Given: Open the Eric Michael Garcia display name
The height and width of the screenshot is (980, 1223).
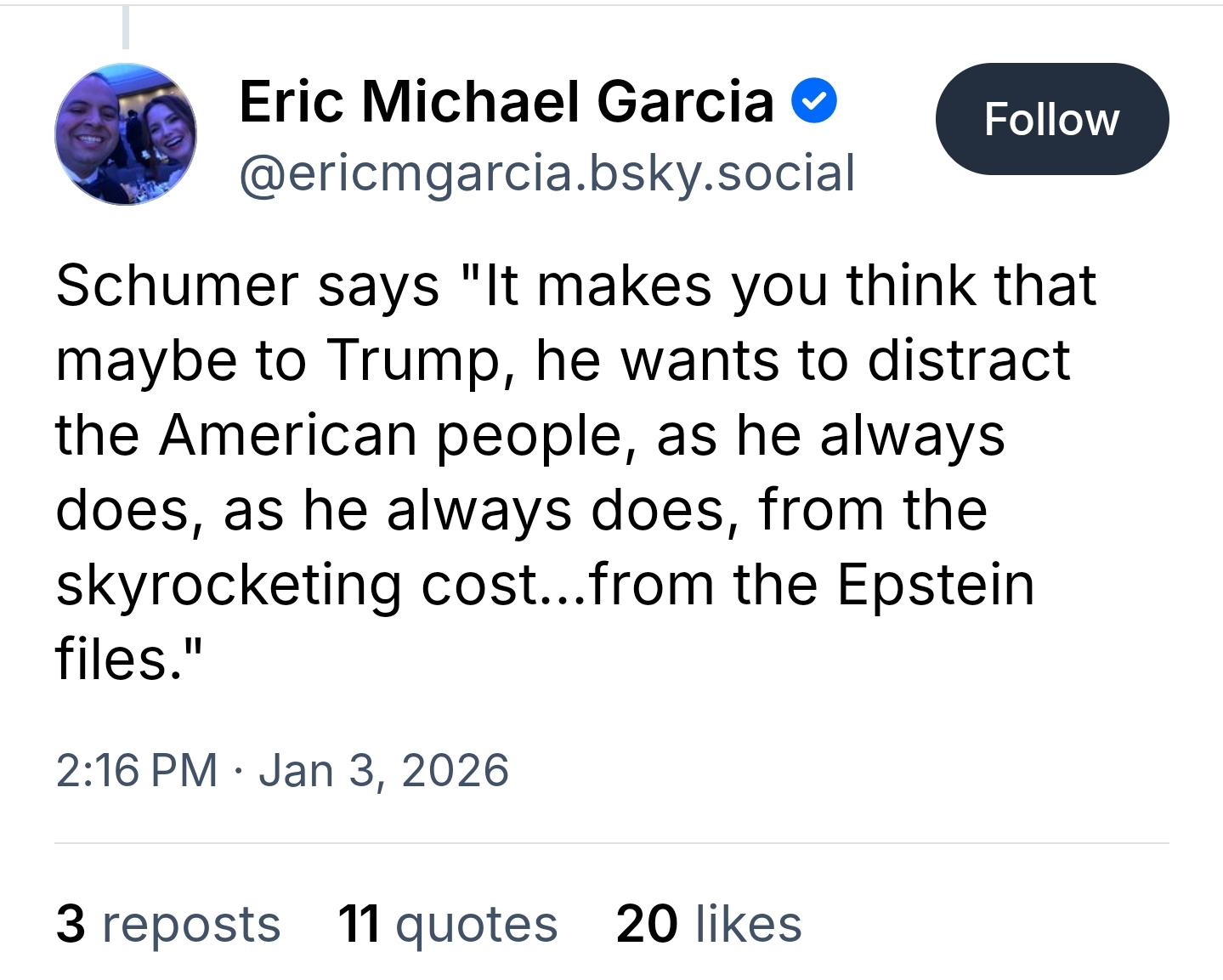Looking at the screenshot, I should pos(507,101).
